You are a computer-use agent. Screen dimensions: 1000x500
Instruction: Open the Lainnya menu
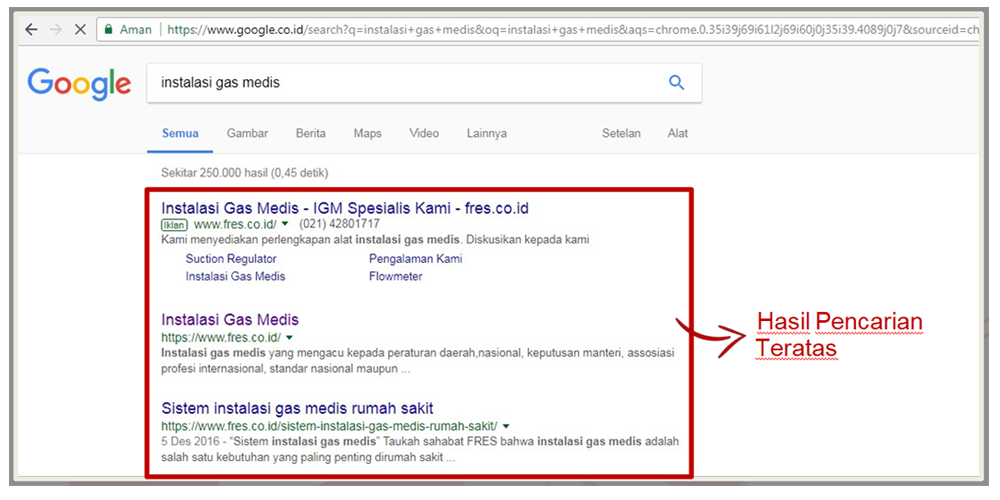[x=487, y=133]
